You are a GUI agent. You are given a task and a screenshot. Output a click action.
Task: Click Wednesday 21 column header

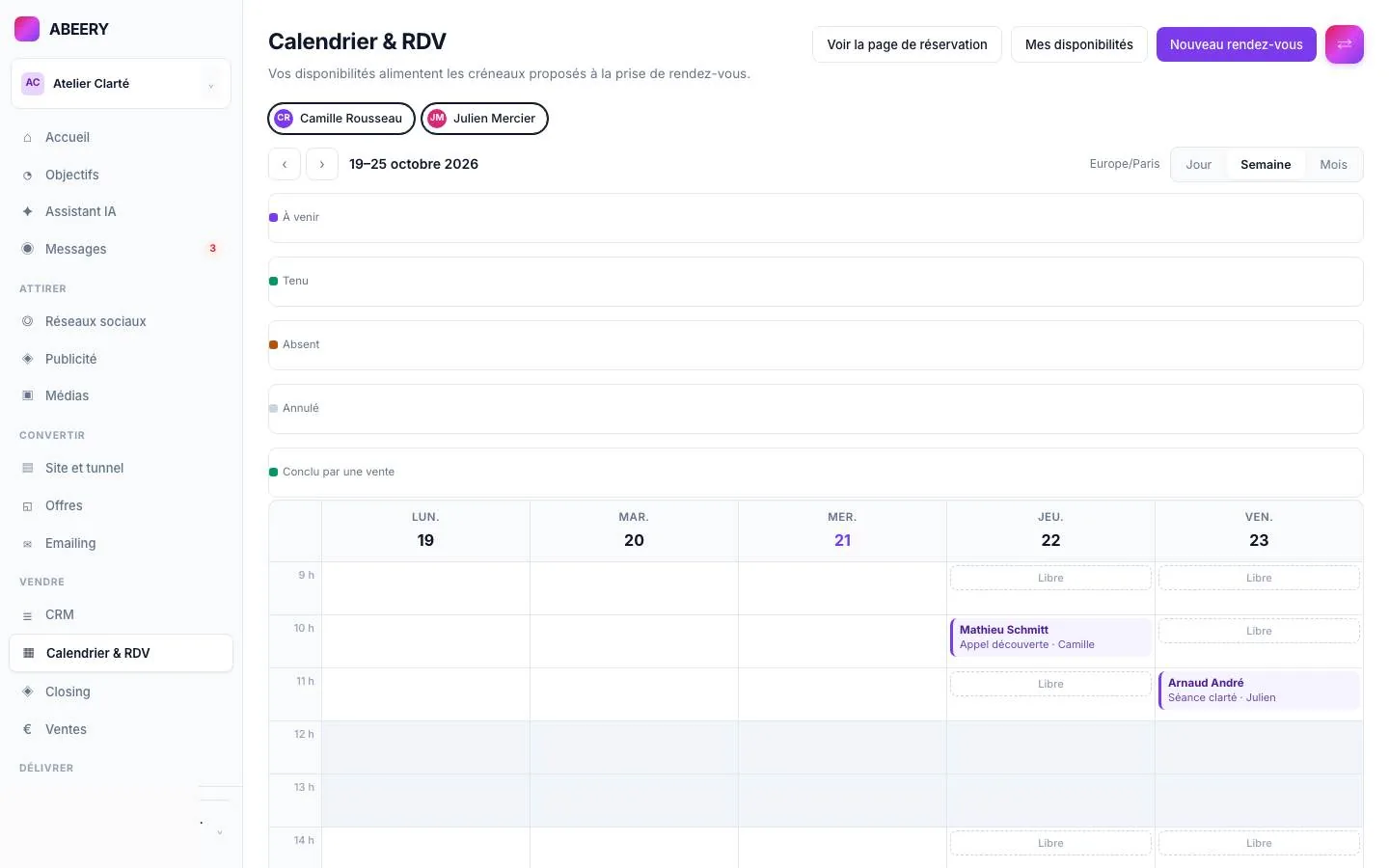point(842,530)
